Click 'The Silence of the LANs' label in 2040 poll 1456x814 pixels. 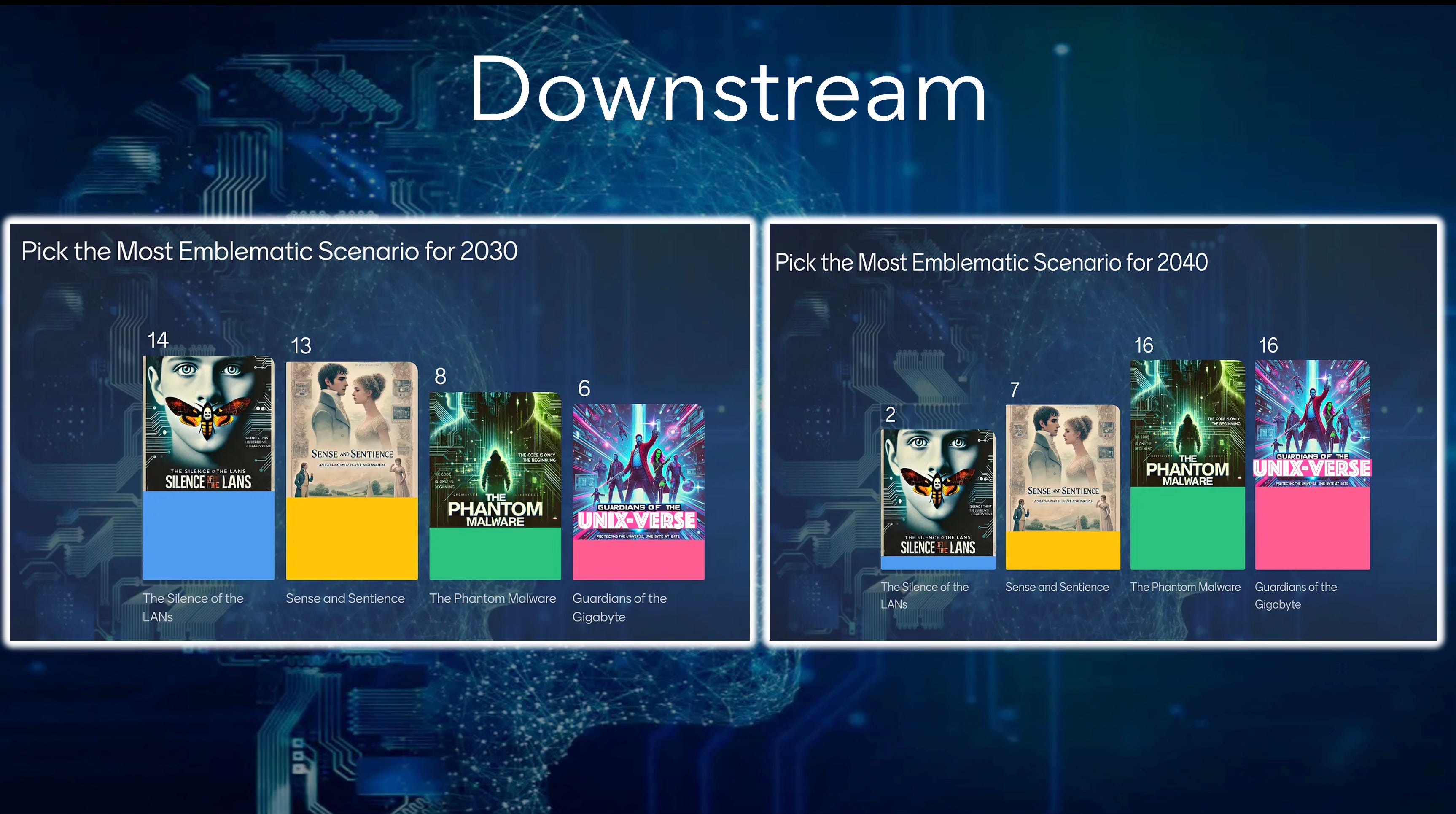click(x=925, y=595)
